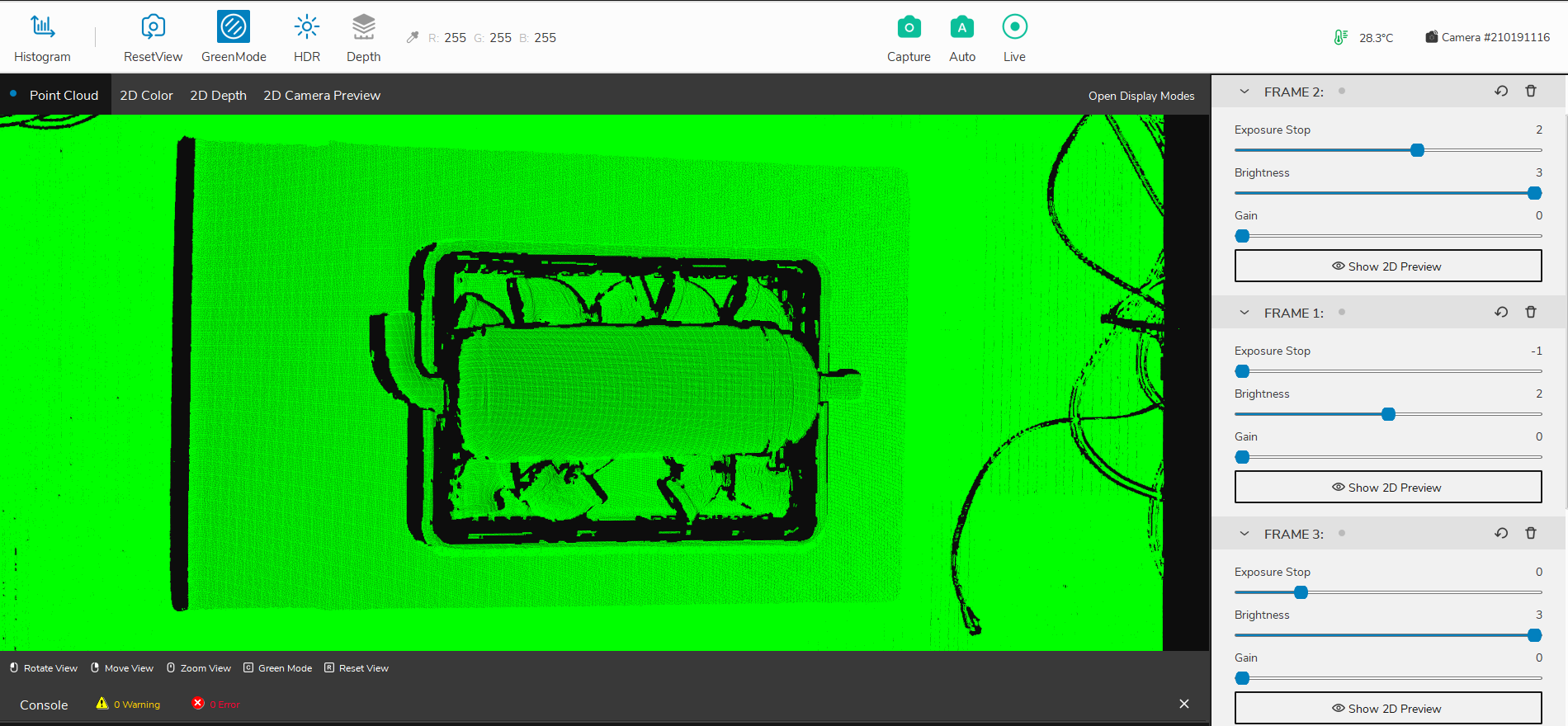
Task: Open the Histogram tool
Action: tap(42, 27)
